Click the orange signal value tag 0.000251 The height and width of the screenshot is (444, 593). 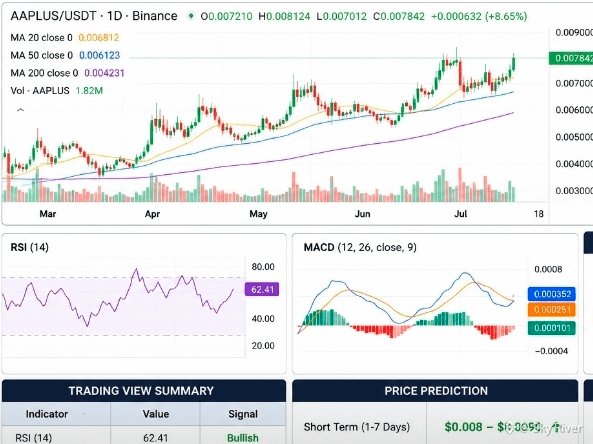[552, 310]
